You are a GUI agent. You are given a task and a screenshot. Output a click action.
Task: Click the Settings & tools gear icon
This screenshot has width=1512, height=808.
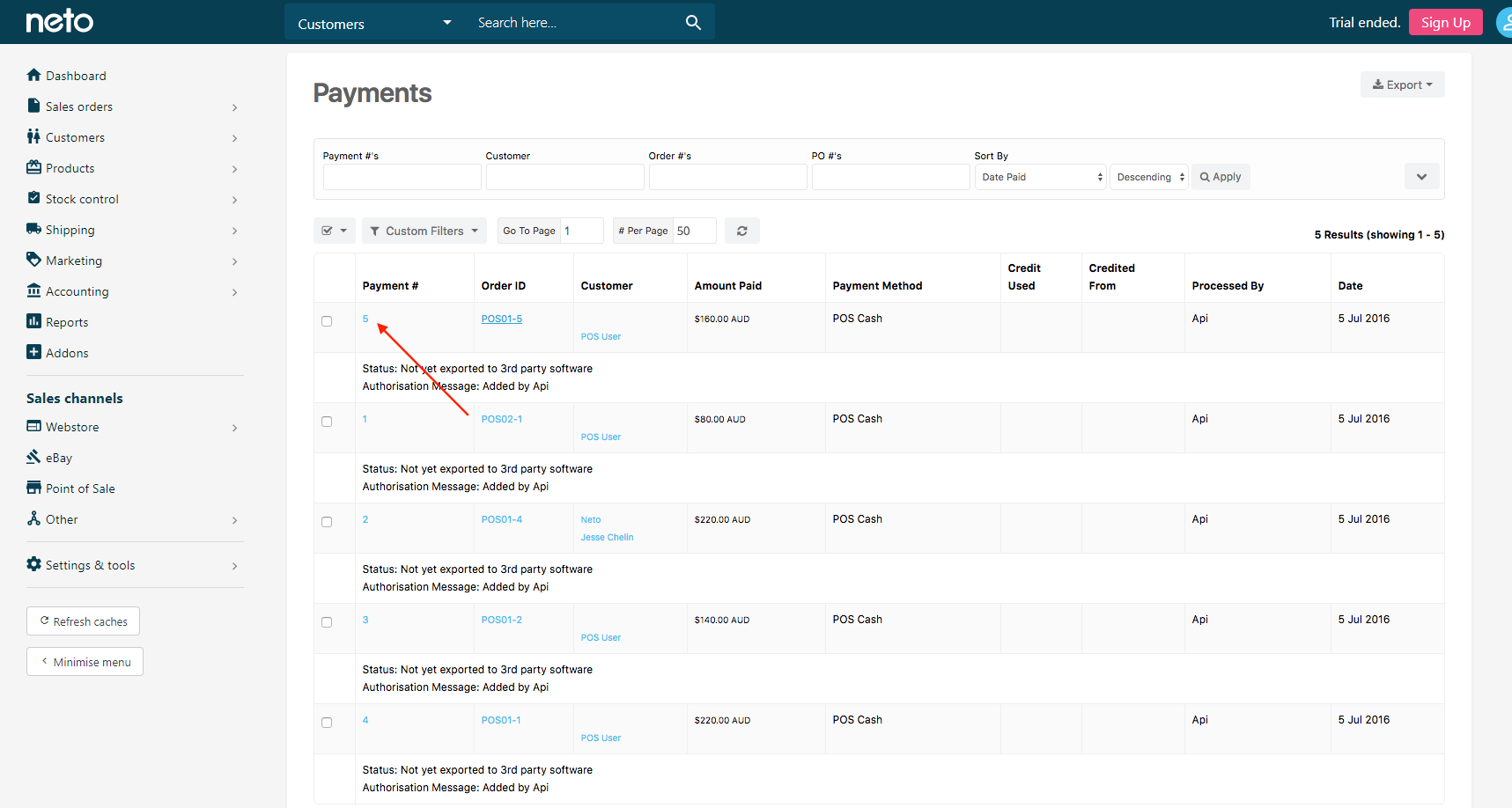[x=33, y=564]
